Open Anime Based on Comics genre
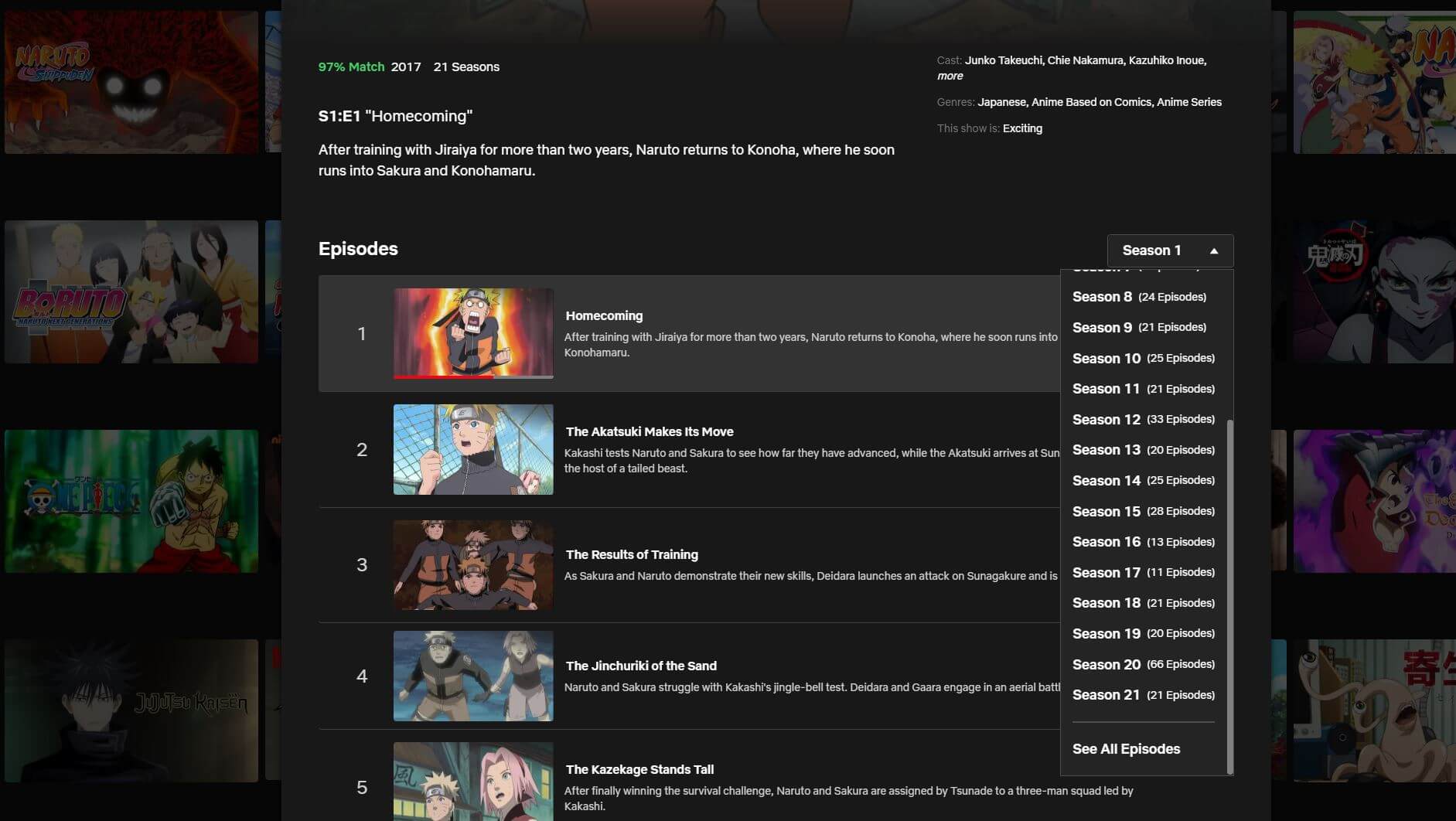 [1091, 102]
